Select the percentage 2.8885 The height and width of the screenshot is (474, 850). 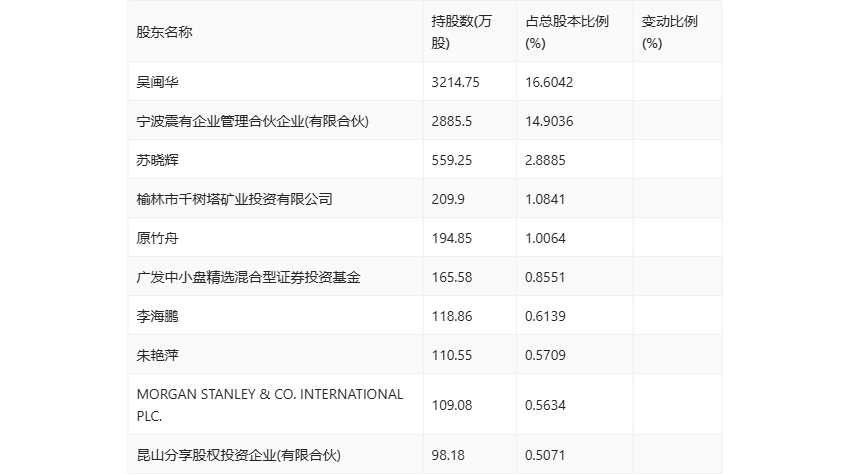545,160
